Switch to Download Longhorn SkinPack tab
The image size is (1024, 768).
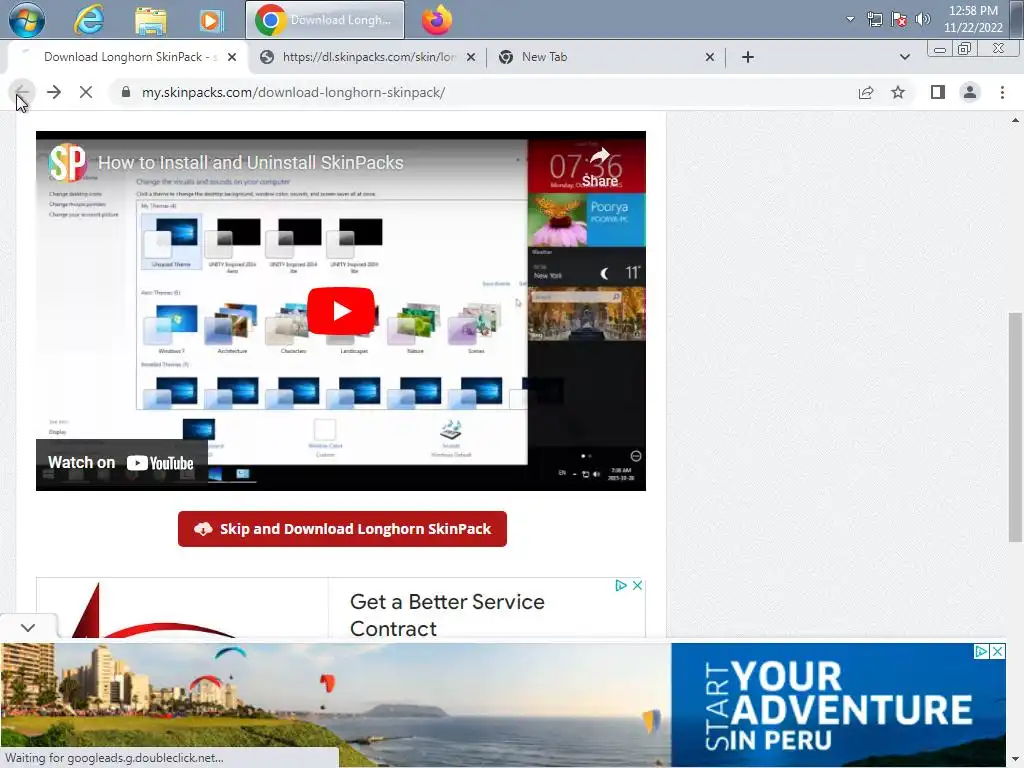point(129,57)
